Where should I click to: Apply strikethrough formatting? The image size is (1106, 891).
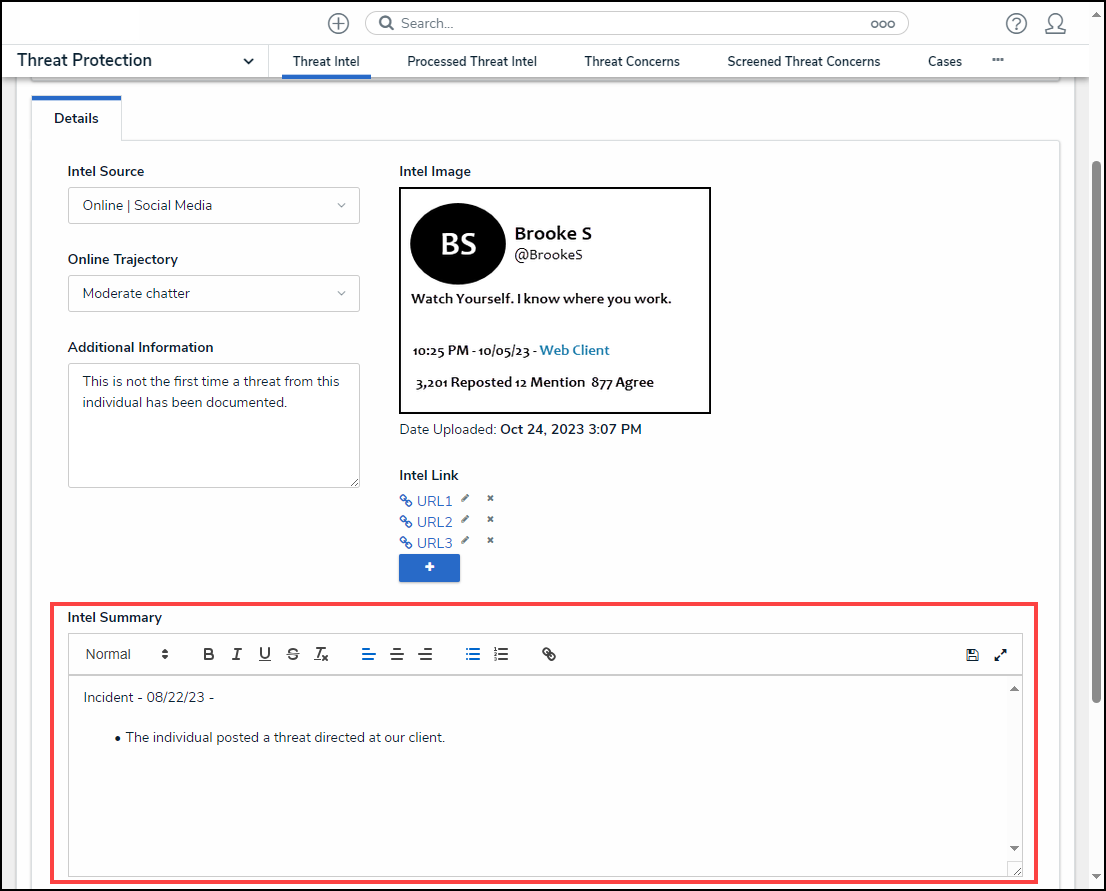(x=293, y=654)
